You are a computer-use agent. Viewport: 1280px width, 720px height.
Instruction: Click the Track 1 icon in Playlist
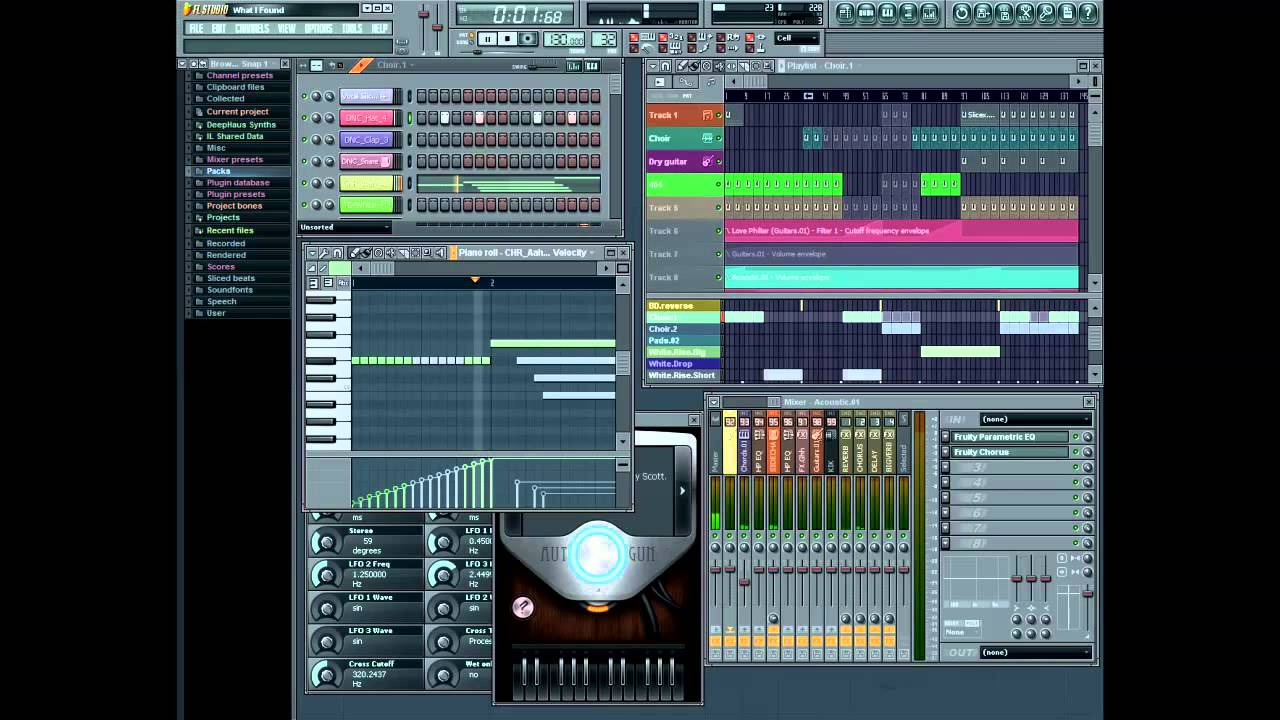click(707, 115)
